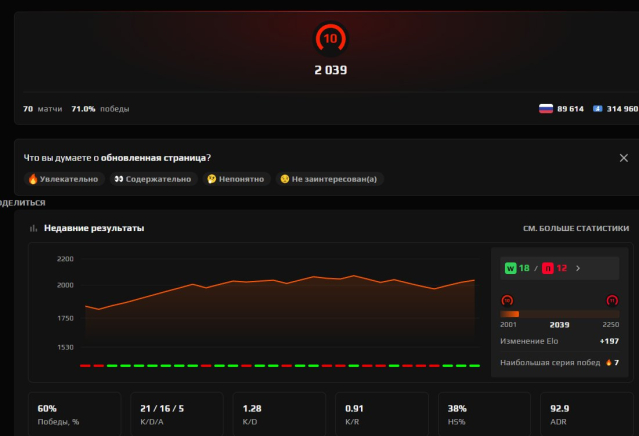
Task: Click the Elo progress bar 2001–2250
Action: [x=559, y=314]
